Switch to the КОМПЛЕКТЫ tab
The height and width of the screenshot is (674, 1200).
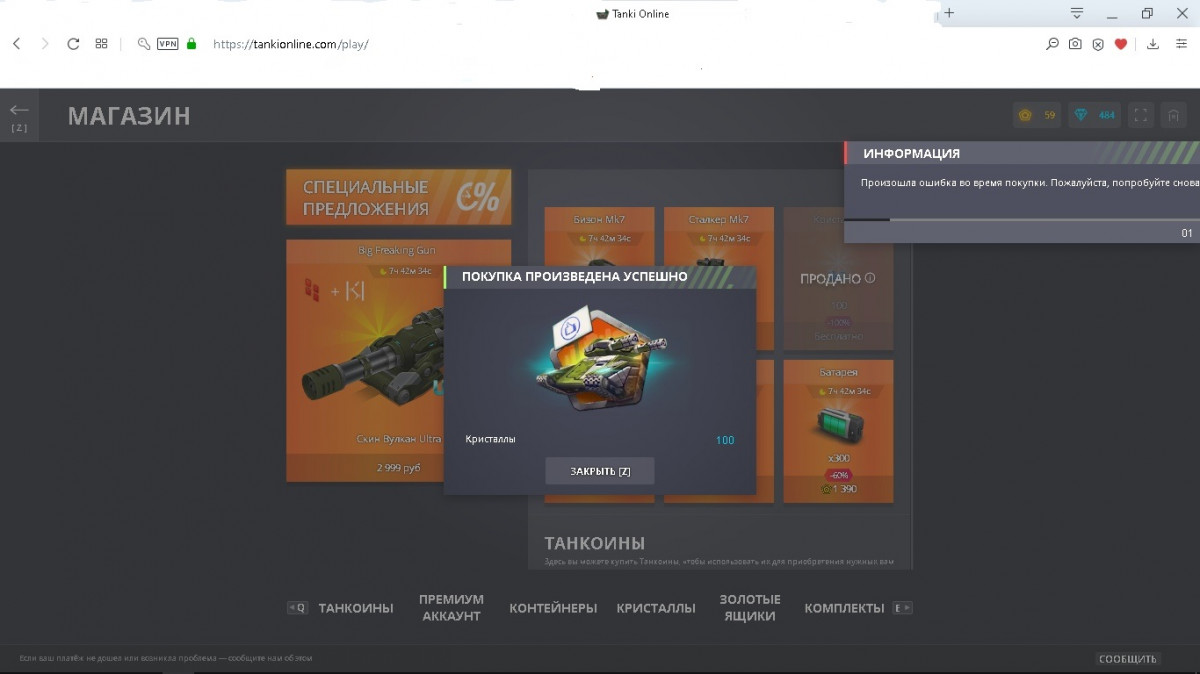(x=844, y=608)
